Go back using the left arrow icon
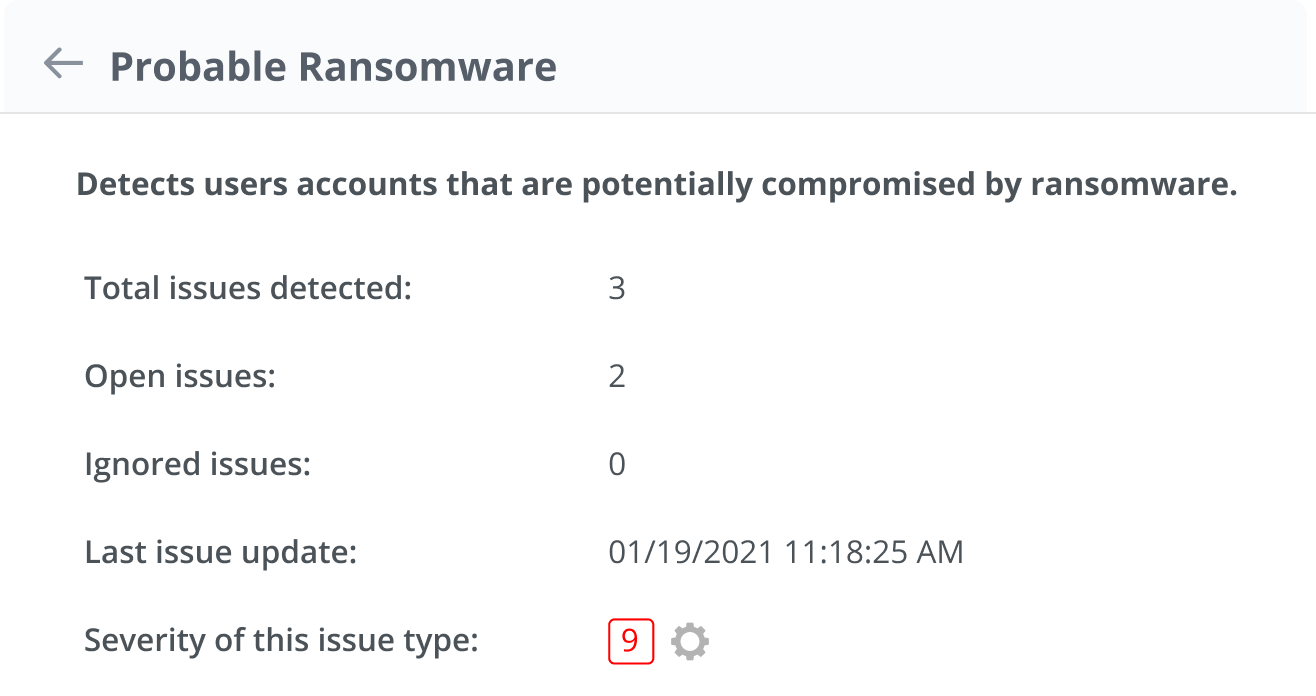This screenshot has height=696, width=1316. pos(63,64)
